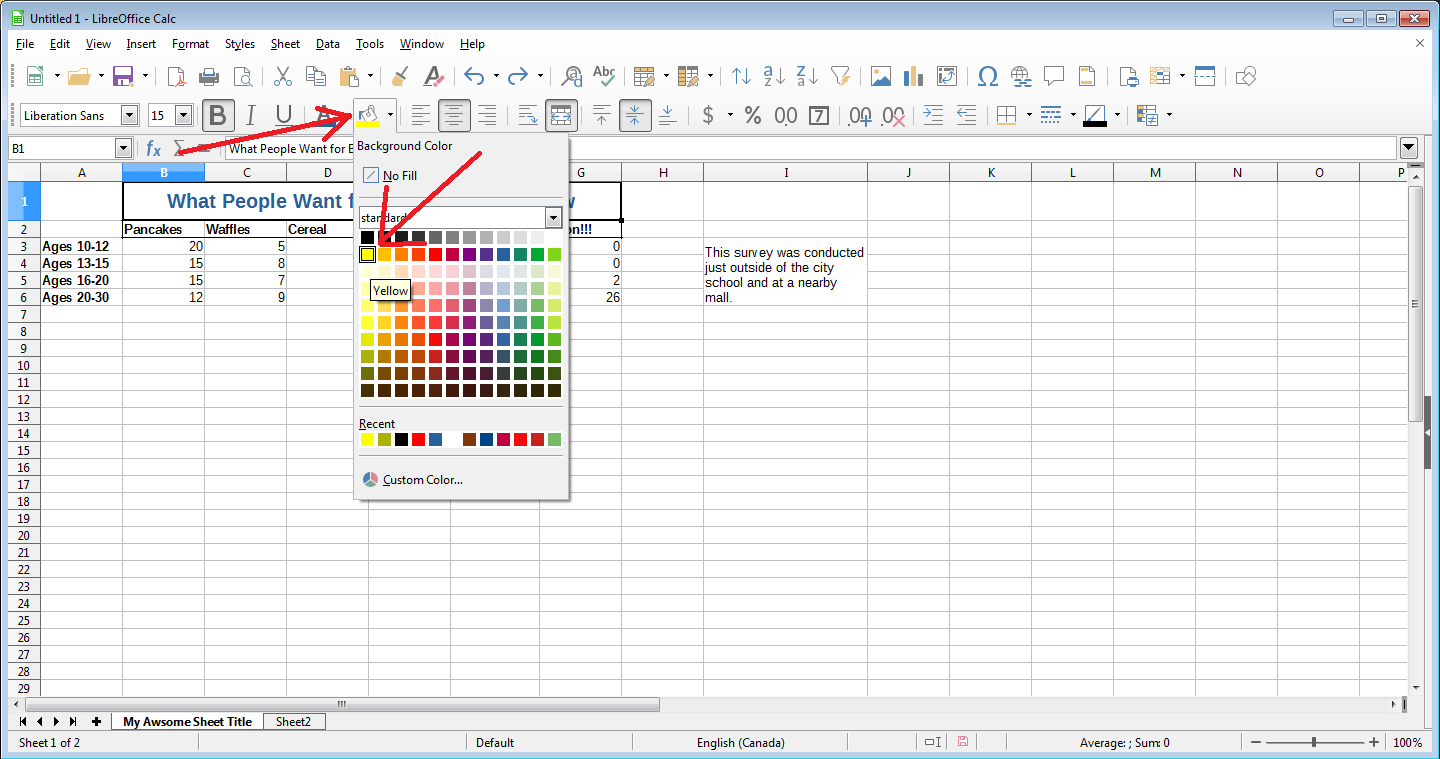Insert Special Character omega icon
The width and height of the screenshot is (1440, 759).
988,76
